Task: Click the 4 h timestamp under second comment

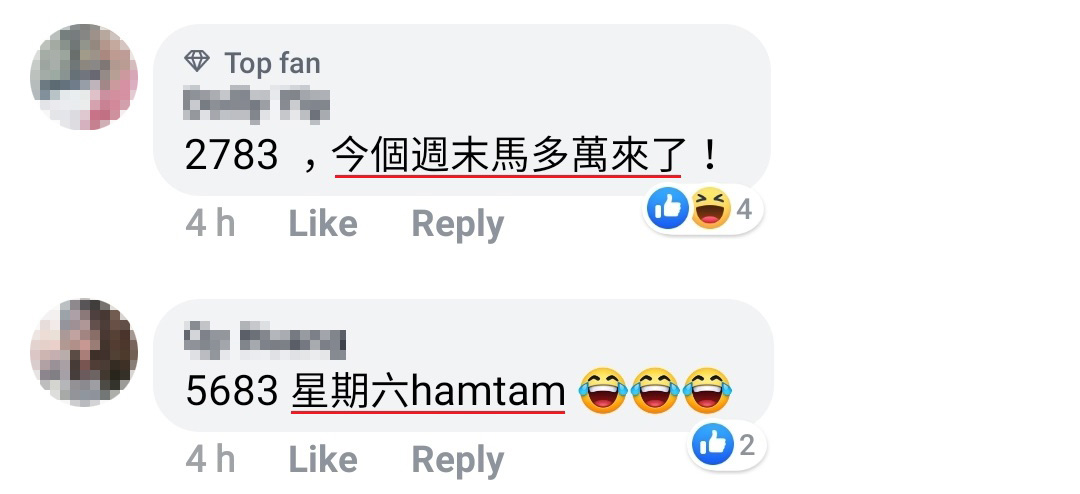Action: point(210,460)
